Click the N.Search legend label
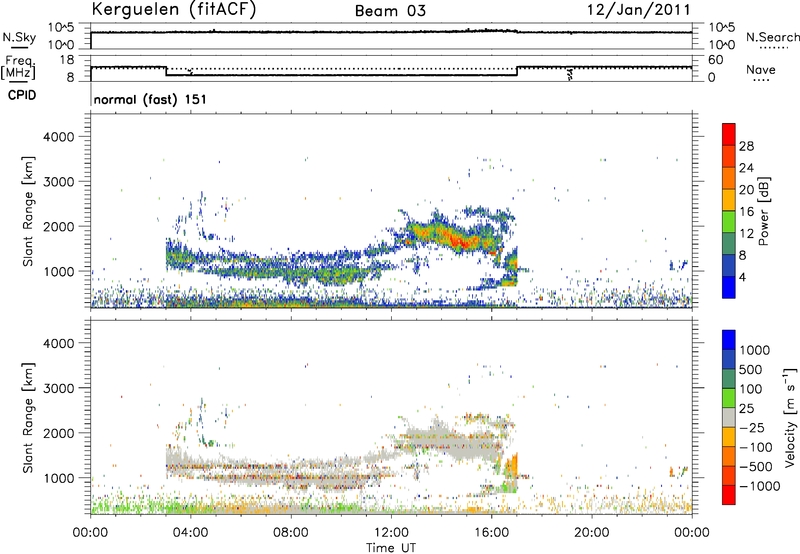This screenshot has height=554, width=800. click(x=772, y=37)
